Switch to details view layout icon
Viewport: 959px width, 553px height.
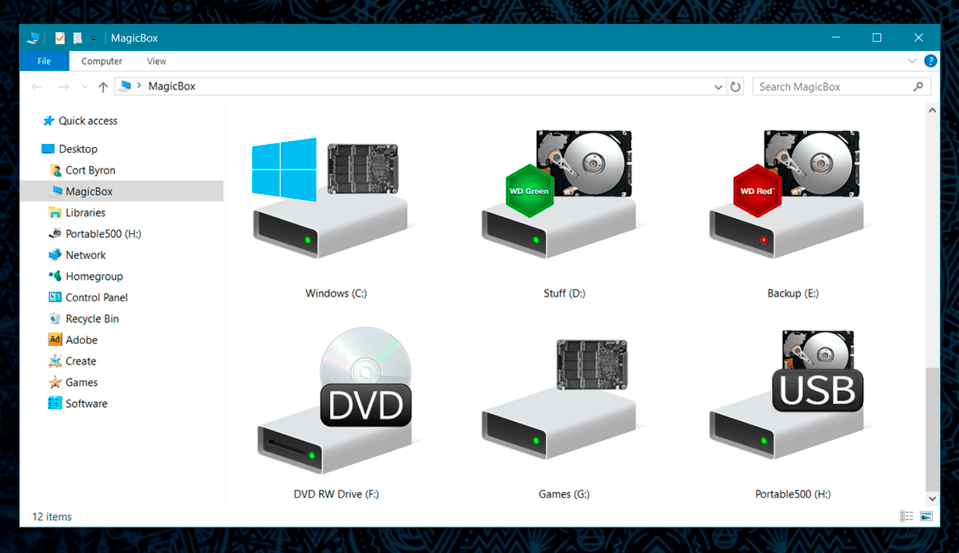[x=906, y=516]
